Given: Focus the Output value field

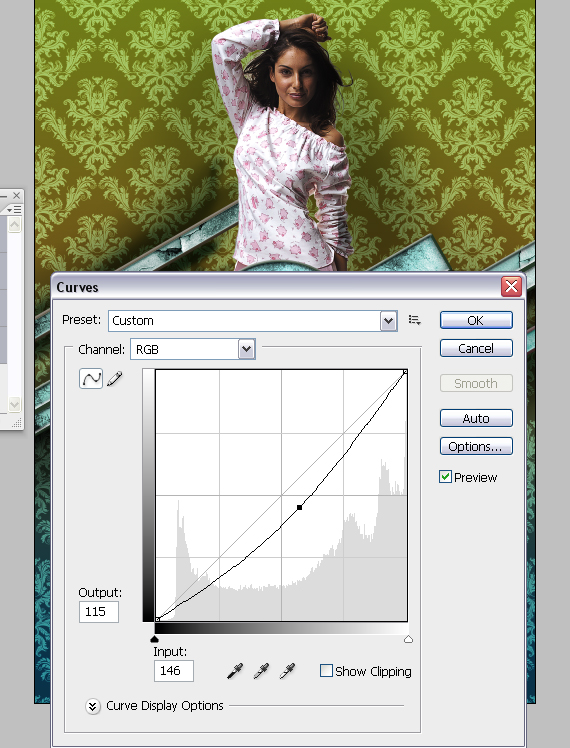Looking at the screenshot, I should (99, 612).
